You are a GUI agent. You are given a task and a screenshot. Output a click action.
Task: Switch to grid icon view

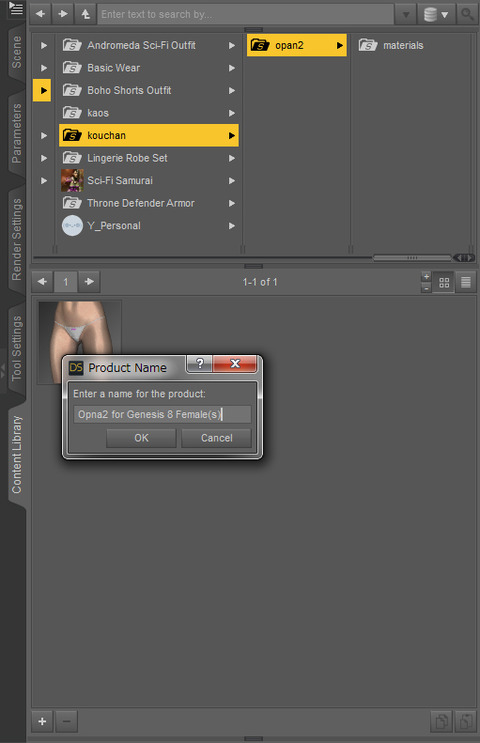point(444,282)
